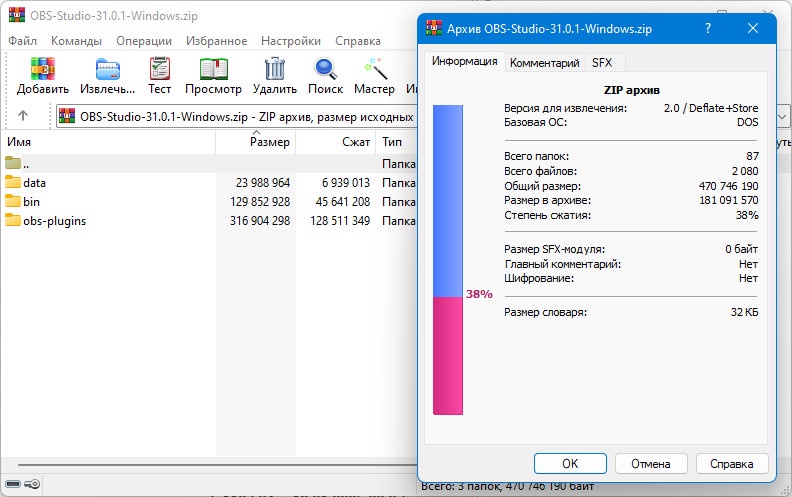Click the help question mark in dialog
The image size is (792, 497).
(x=708, y=28)
